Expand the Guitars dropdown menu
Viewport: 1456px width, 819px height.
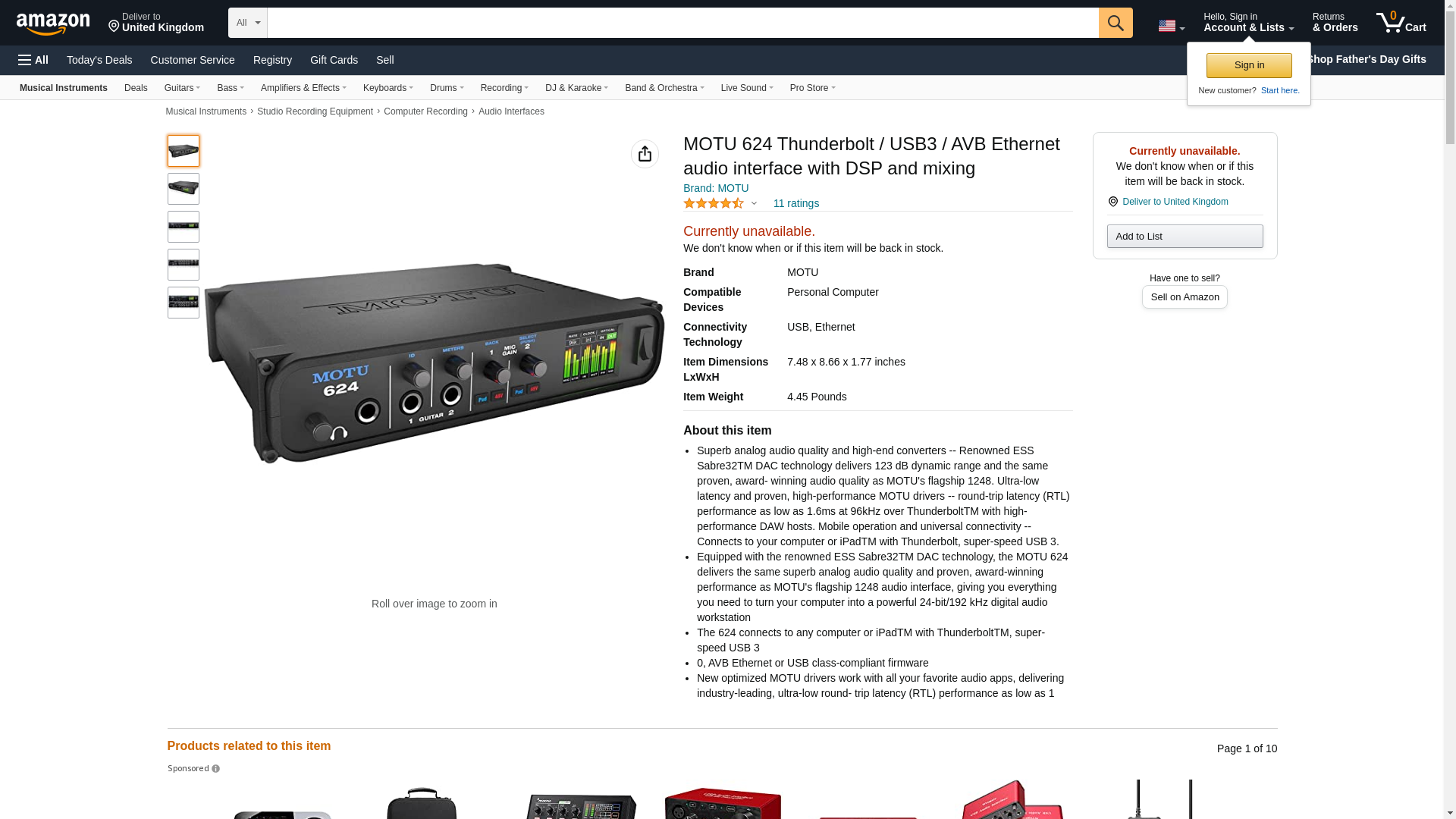[182, 88]
